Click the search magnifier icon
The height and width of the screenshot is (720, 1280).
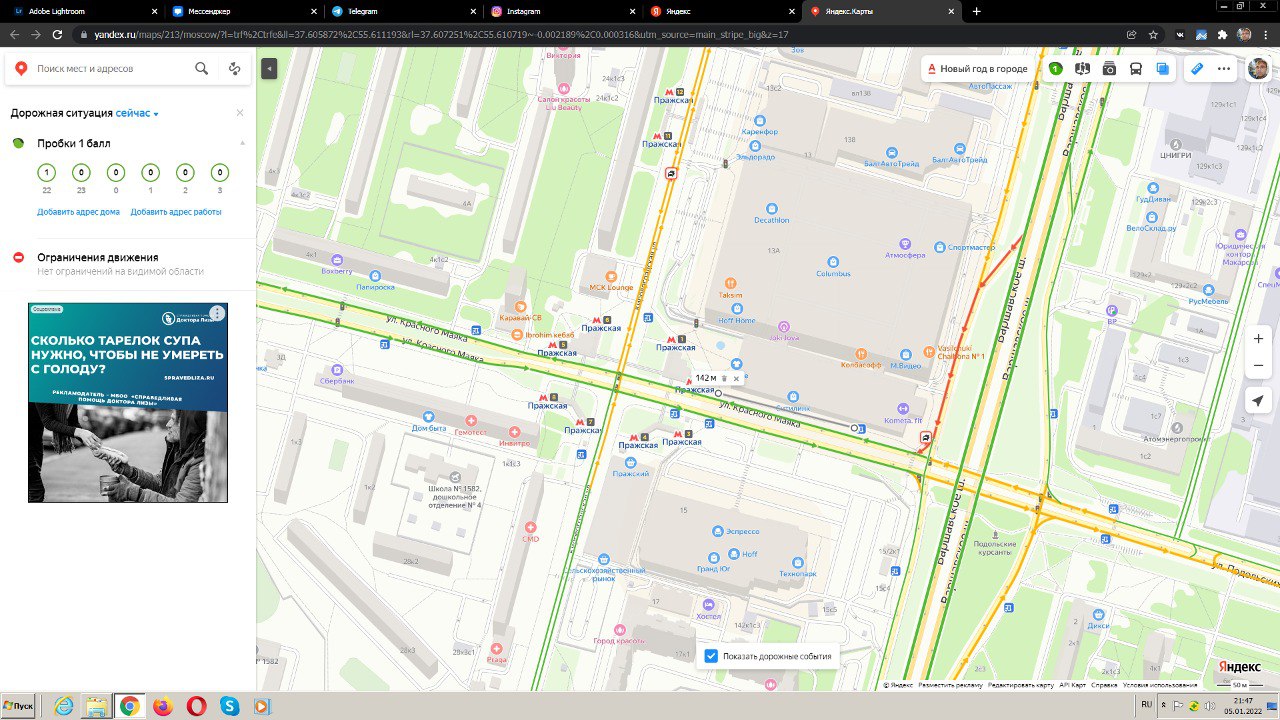pyautogui.click(x=202, y=69)
